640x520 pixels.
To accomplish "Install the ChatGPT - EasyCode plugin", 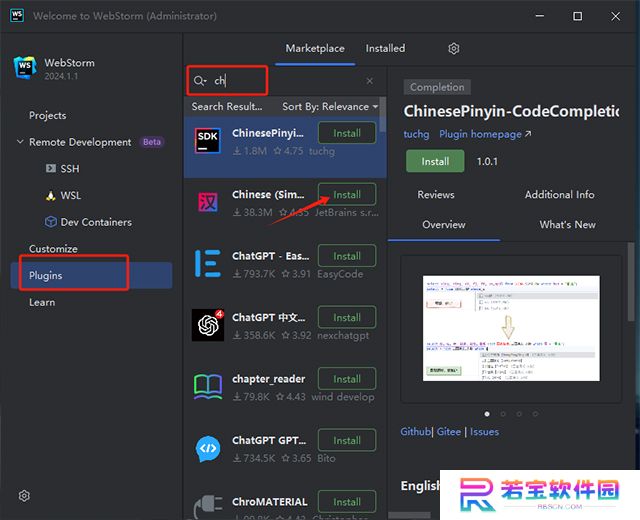I will [347, 256].
